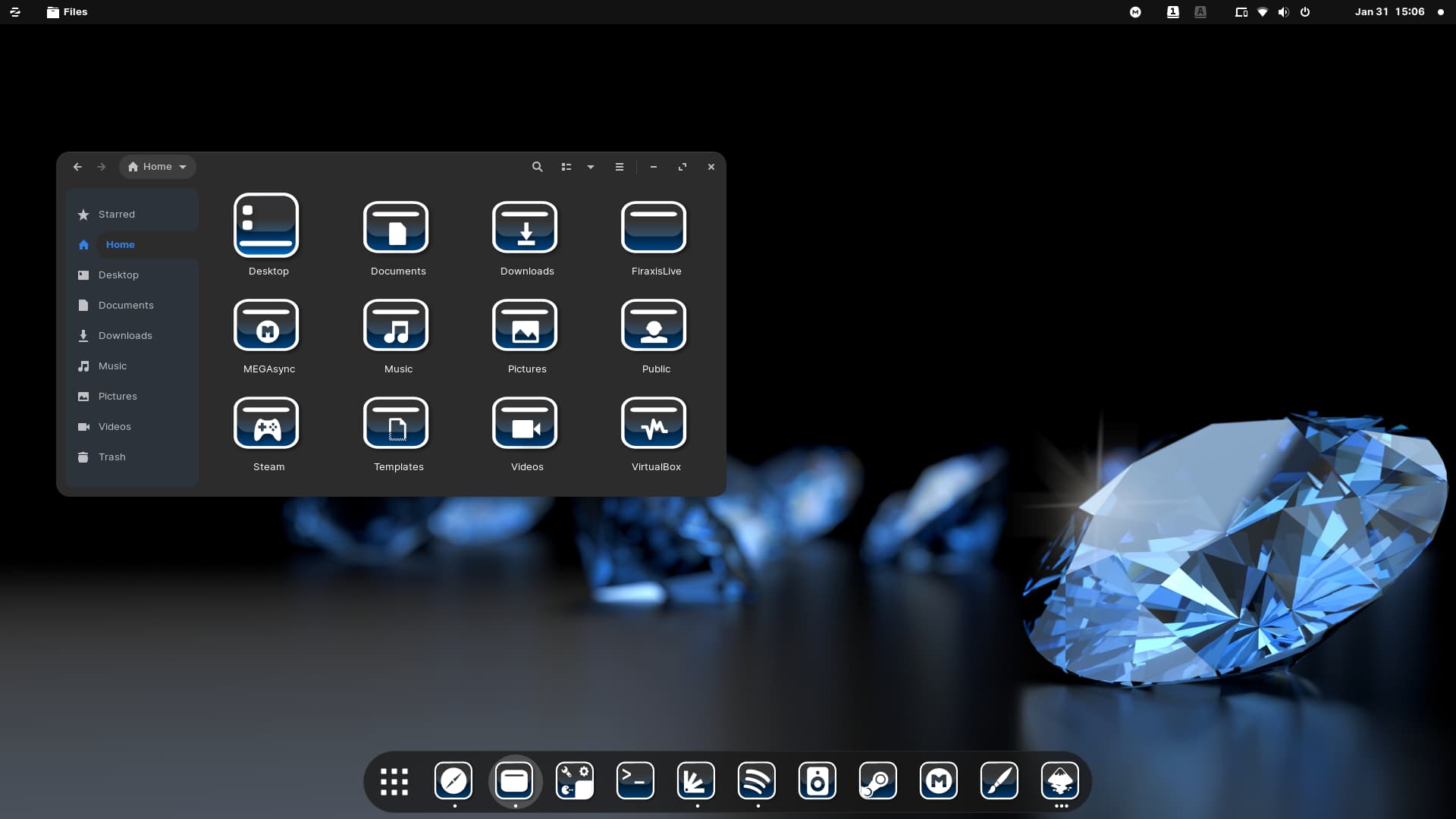Launch the web browser compass icon in dock

click(x=453, y=781)
